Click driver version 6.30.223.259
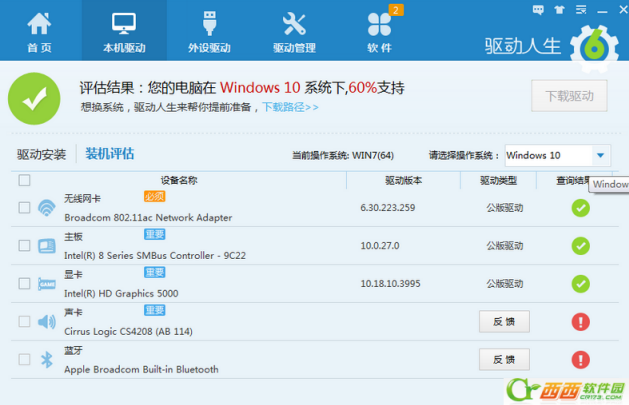This screenshot has width=629, height=405. coord(388,208)
